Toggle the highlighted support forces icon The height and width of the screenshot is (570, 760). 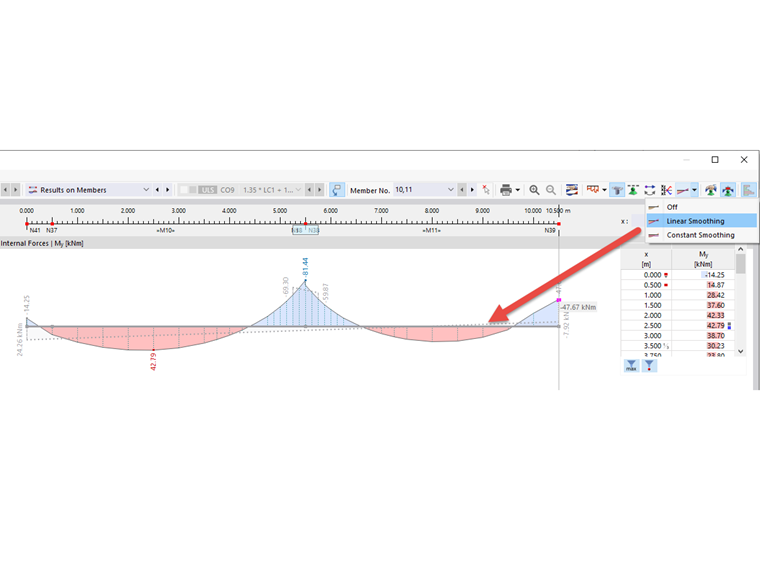pyautogui.click(x=728, y=190)
